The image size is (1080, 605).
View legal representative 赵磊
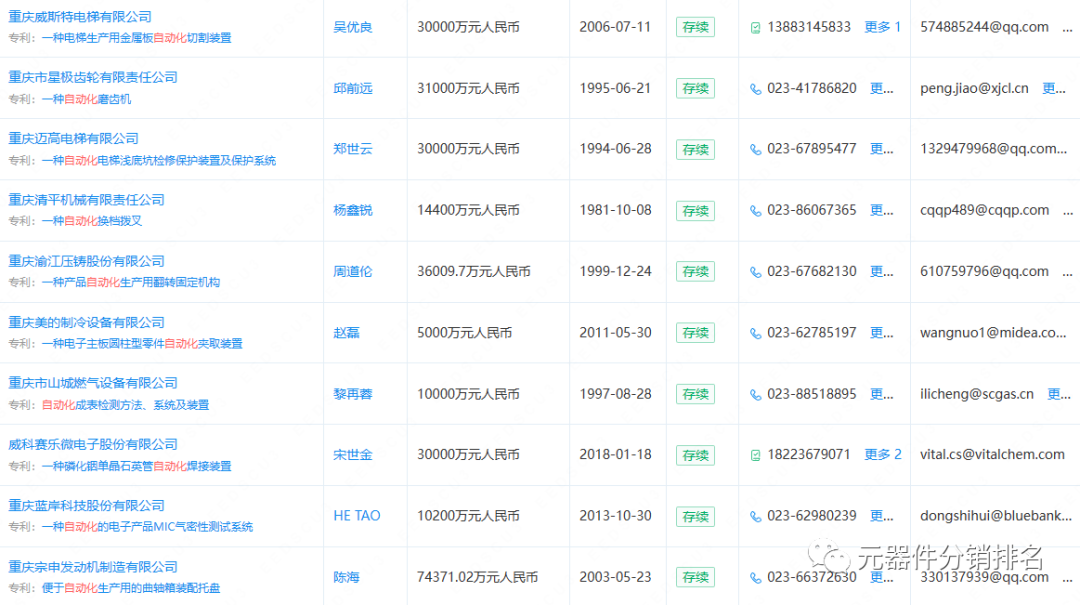(346, 333)
